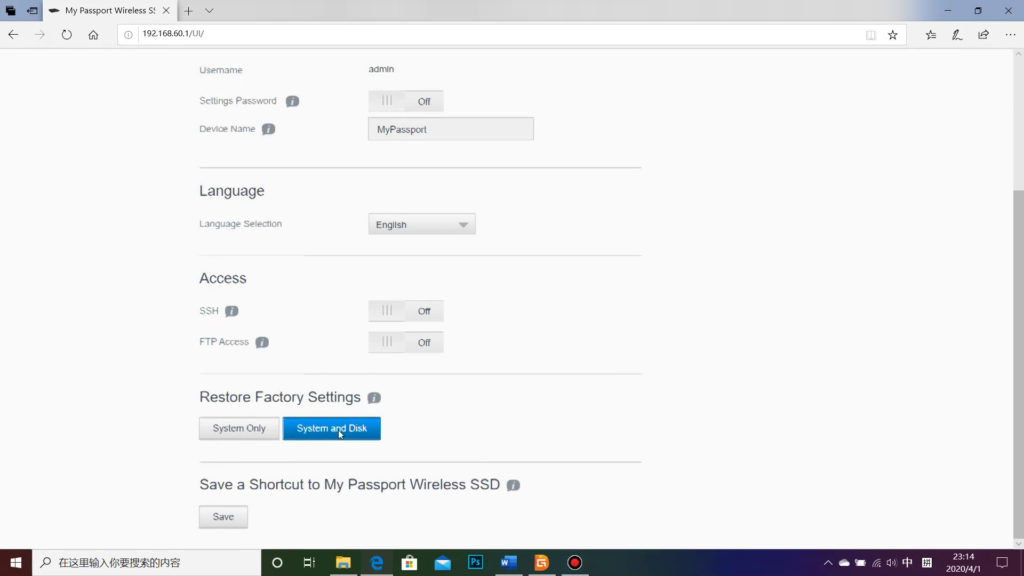Open info tip for Settings Password

pos(292,101)
